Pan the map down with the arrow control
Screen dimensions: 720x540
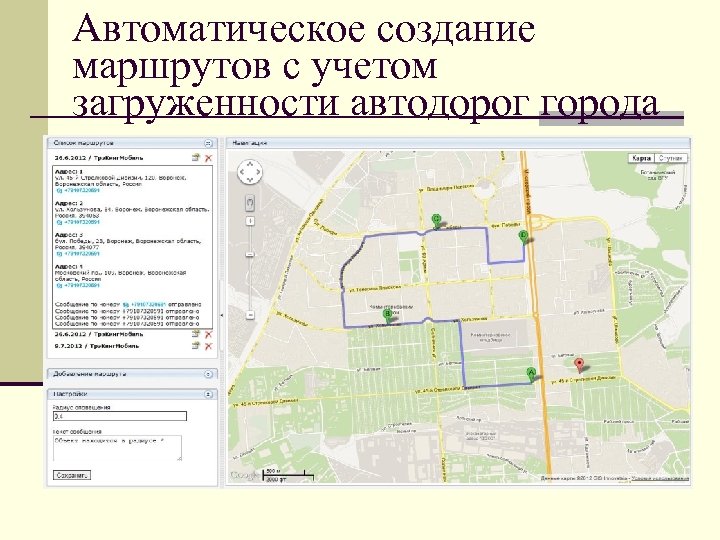pyautogui.click(x=249, y=180)
